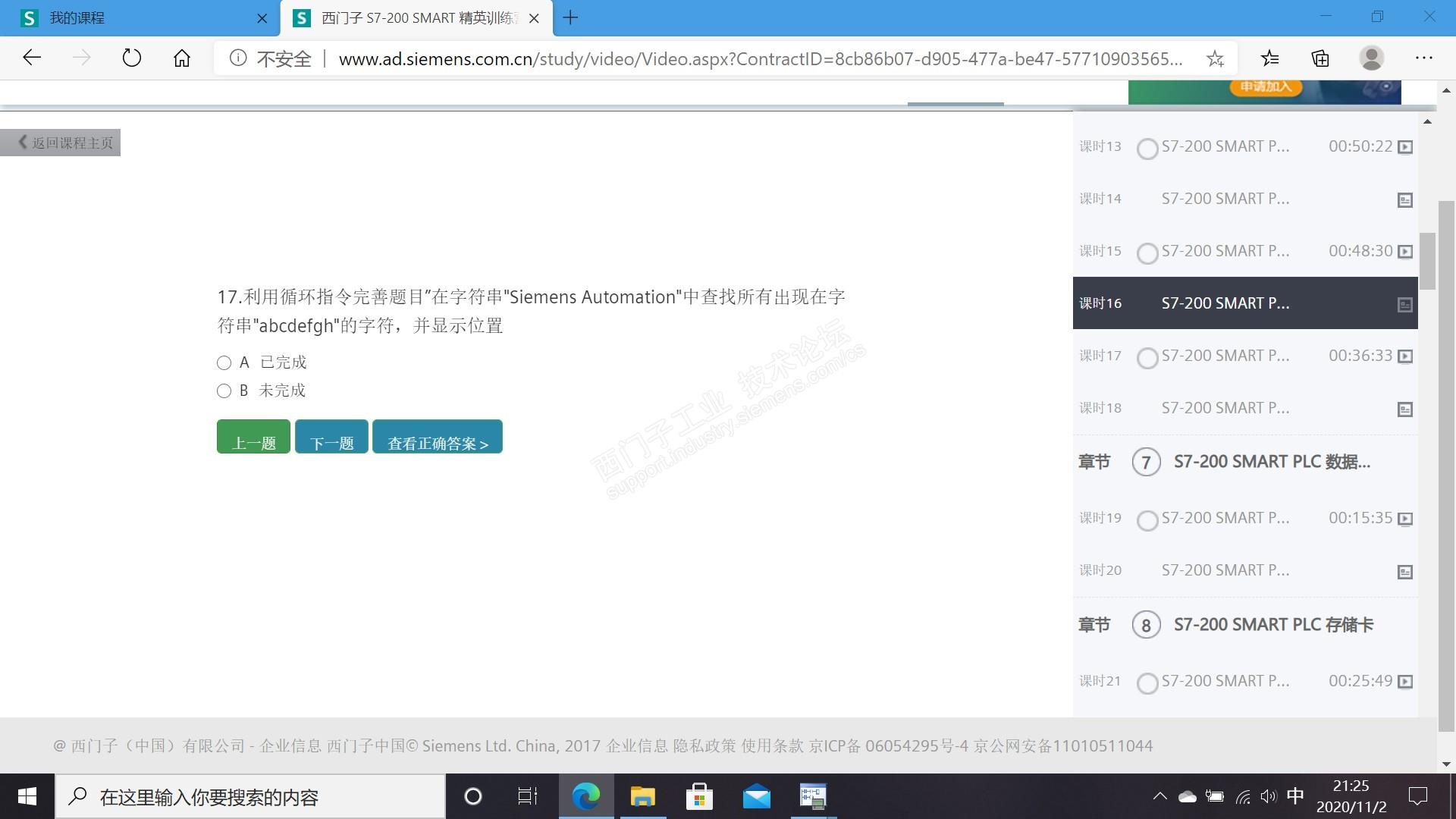Toggle completion circle for lesson 17
Screen dimensions: 1456x819
[x=1147, y=357]
